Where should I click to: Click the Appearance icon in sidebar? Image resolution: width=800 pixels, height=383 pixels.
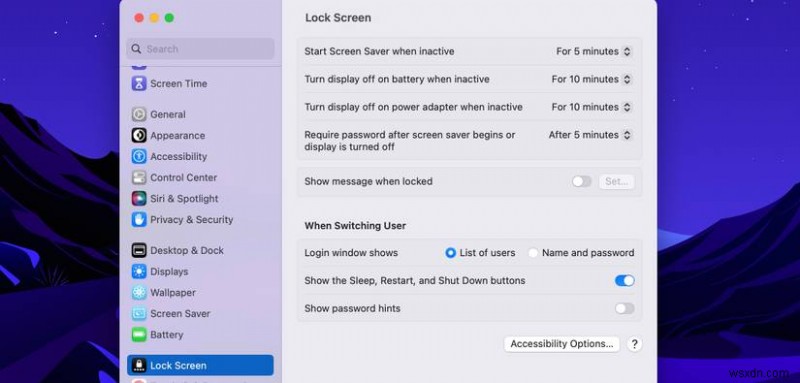[139, 135]
